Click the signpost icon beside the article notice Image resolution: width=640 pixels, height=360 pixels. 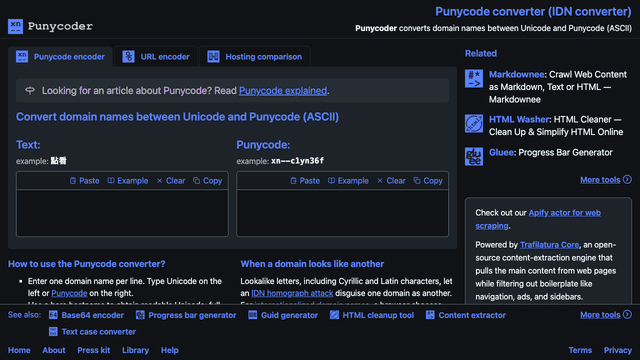(x=30, y=91)
